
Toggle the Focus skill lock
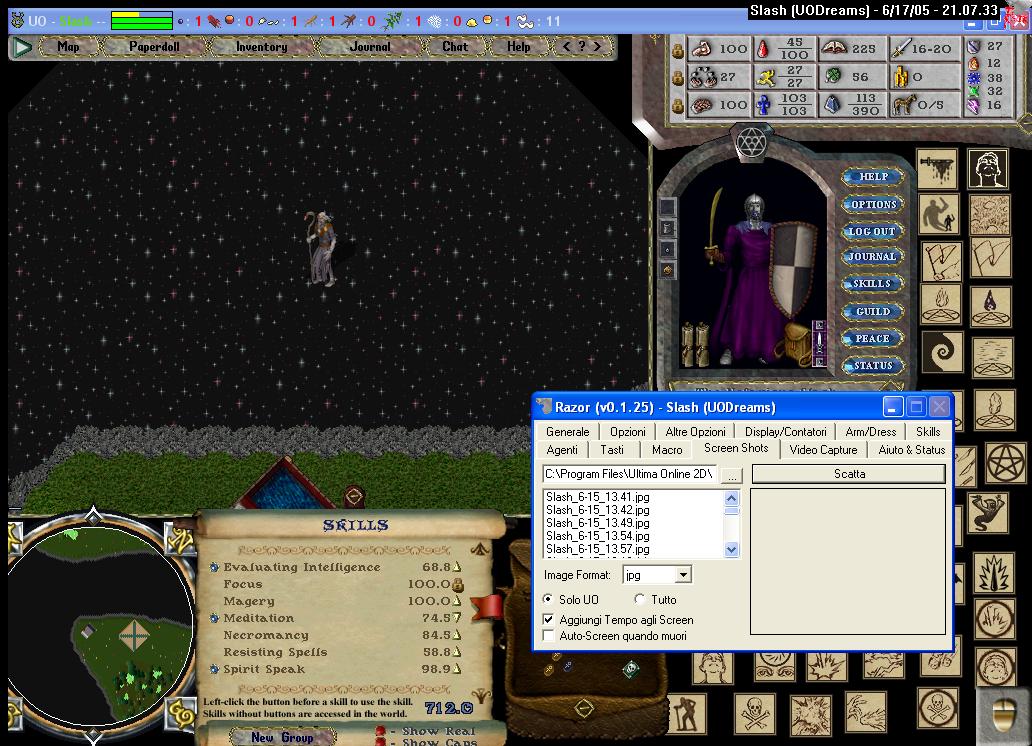coord(458,584)
